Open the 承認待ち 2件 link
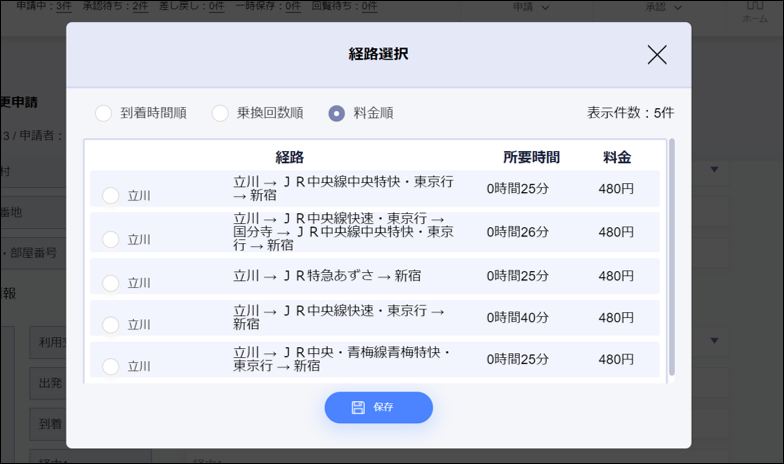Viewport: 784px width, 464px height. coord(143,7)
